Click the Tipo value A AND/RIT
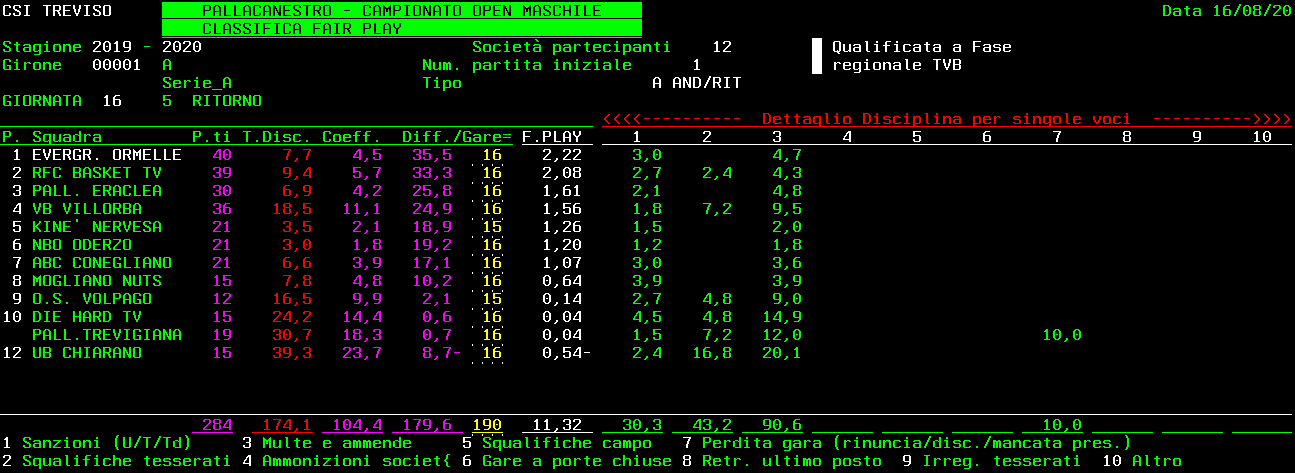The height and width of the screenshot is (473, 1295). (x=696, y=83)
